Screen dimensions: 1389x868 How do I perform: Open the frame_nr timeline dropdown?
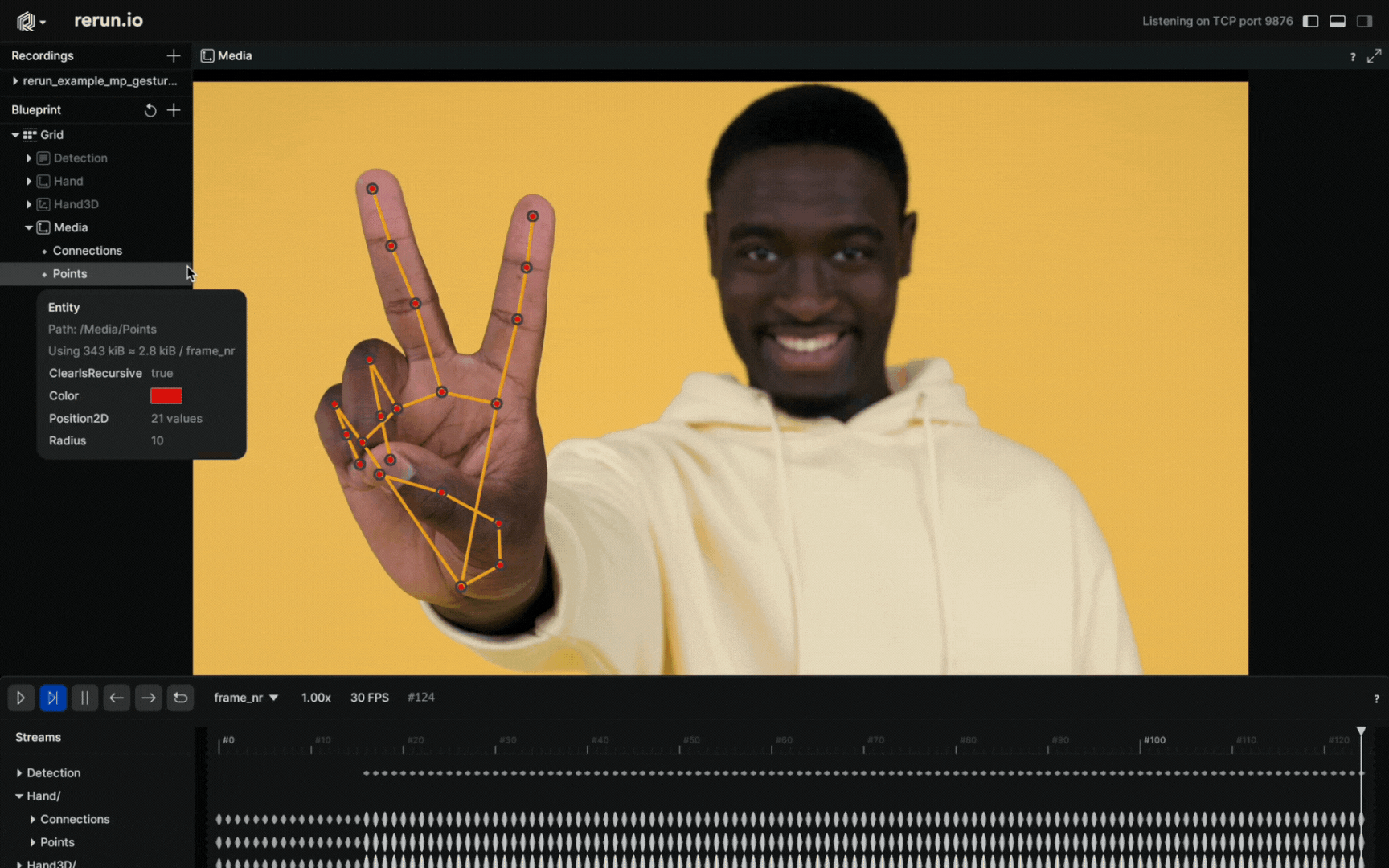246,698
